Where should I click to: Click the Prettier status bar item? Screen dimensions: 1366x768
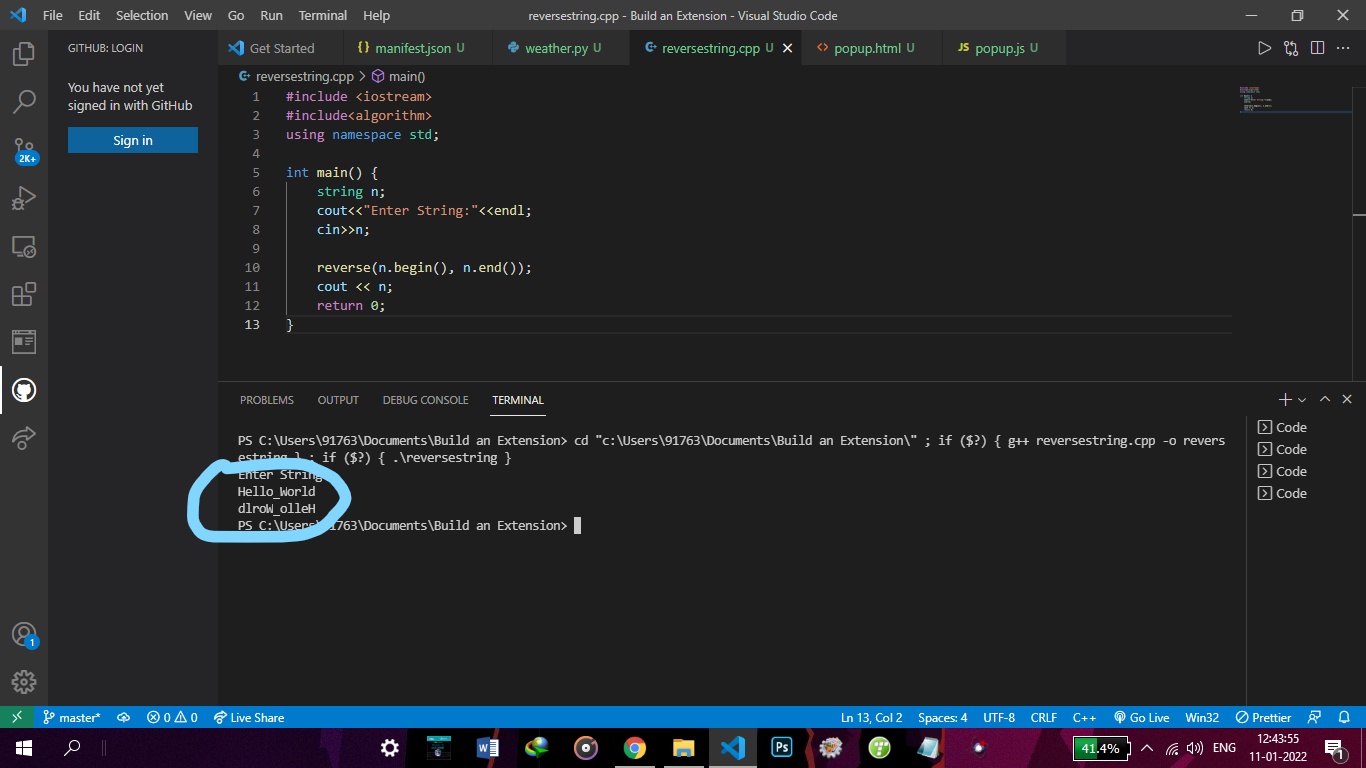pos(1264,717)
